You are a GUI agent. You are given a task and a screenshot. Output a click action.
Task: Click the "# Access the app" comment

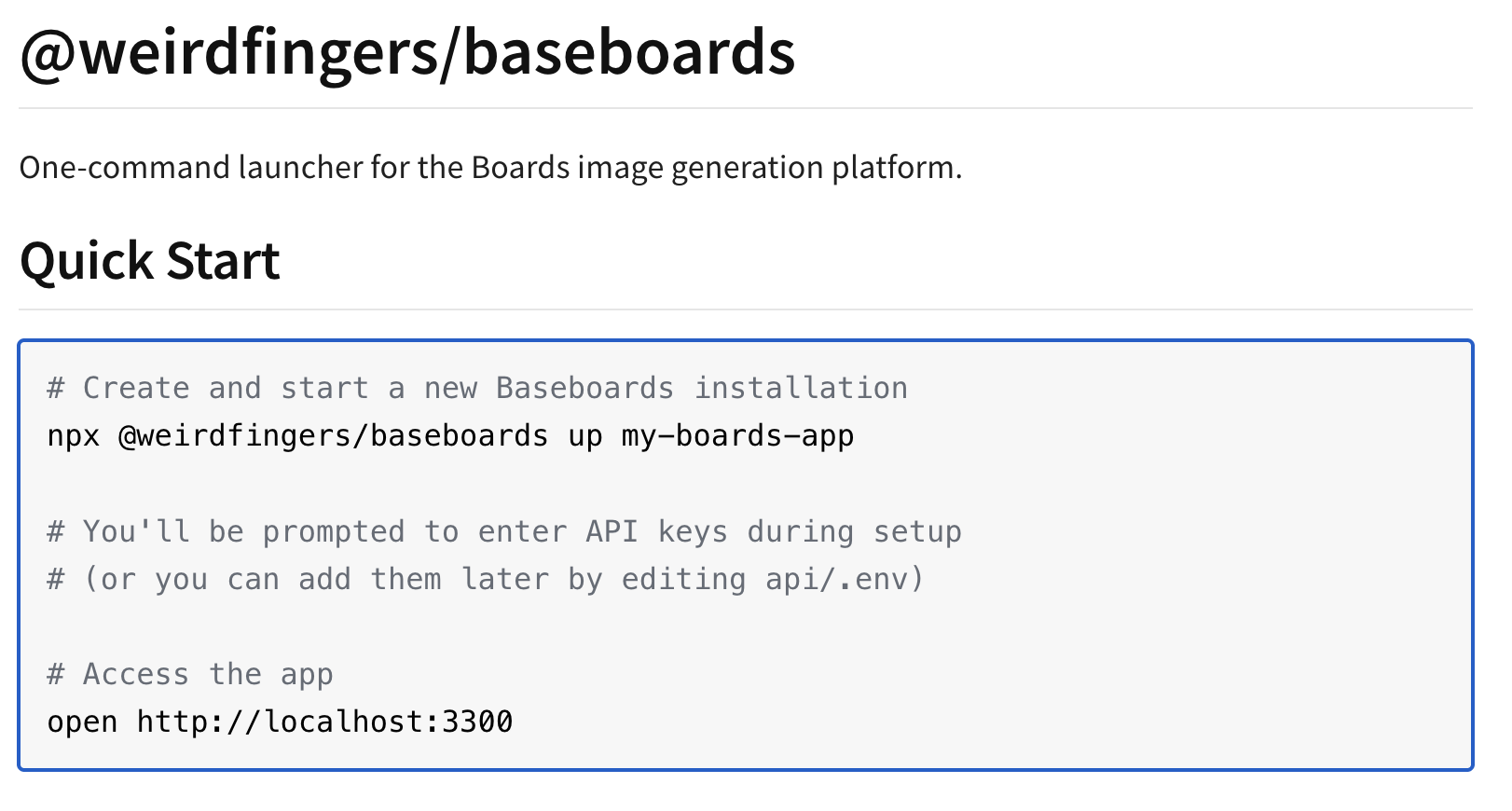point(190,674)
